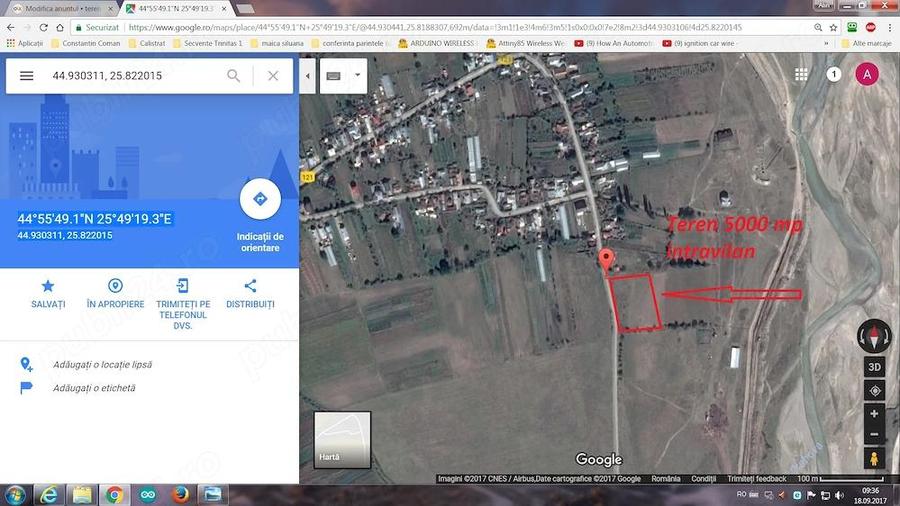Show your location with target icon
This screenshot has width=900, height=506.
[874, 391]
